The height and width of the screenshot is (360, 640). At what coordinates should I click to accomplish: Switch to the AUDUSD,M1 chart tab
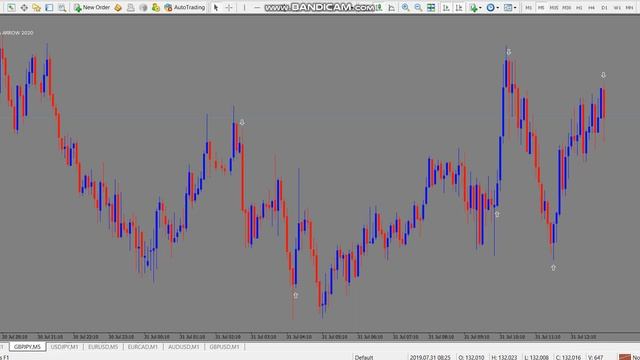(x=184, y=347)
